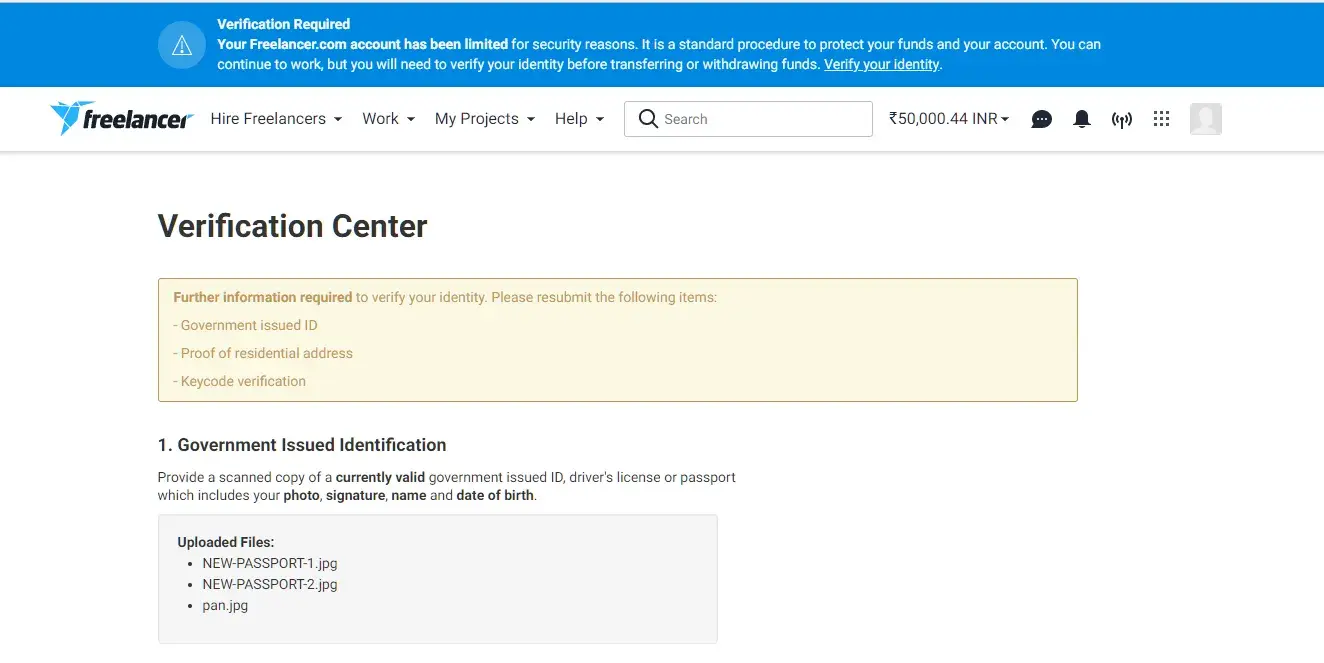Expand the Hire Freelancers dropdown

[x=276, y=119]
